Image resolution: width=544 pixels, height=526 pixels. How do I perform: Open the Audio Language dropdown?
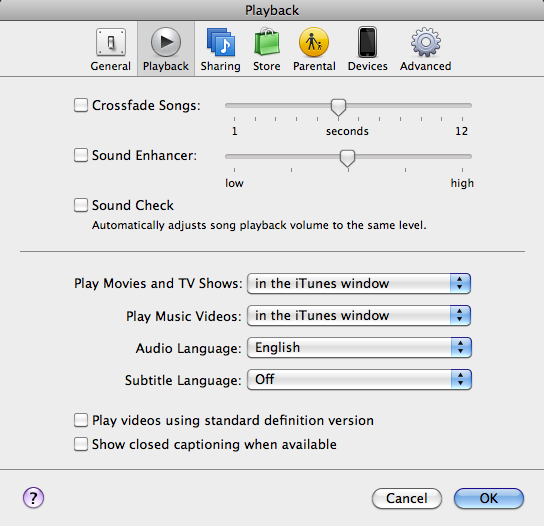(359, 348)
